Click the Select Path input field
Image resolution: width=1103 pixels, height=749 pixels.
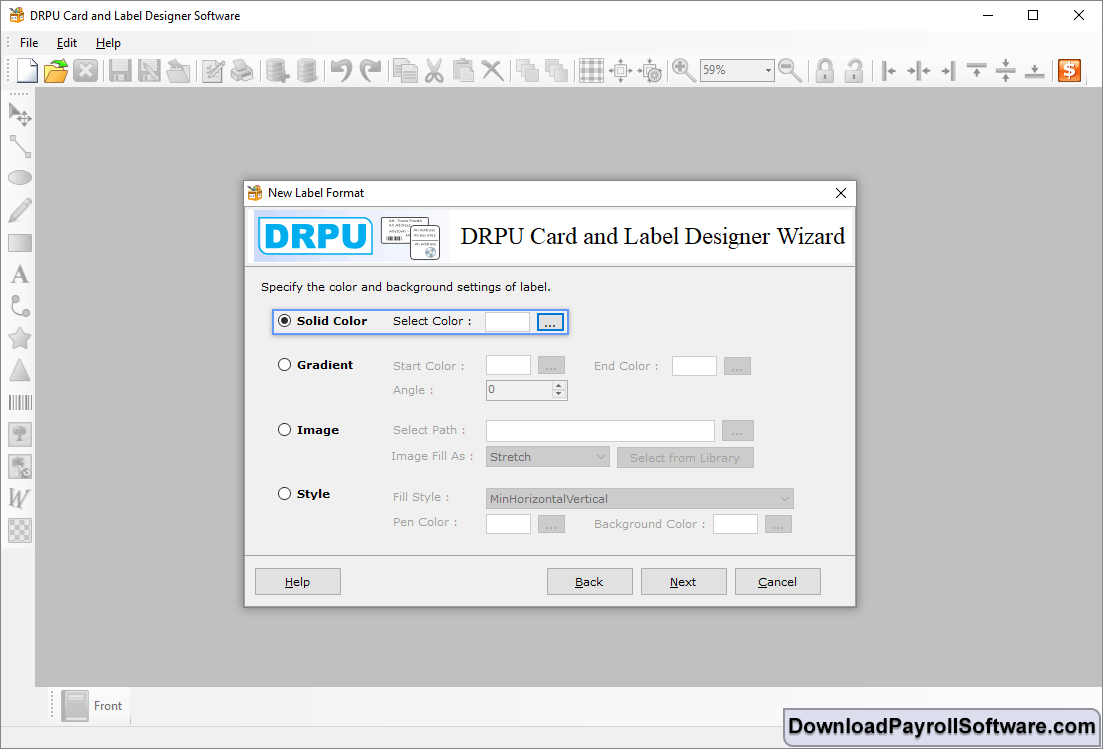click(x=600, y=430)
